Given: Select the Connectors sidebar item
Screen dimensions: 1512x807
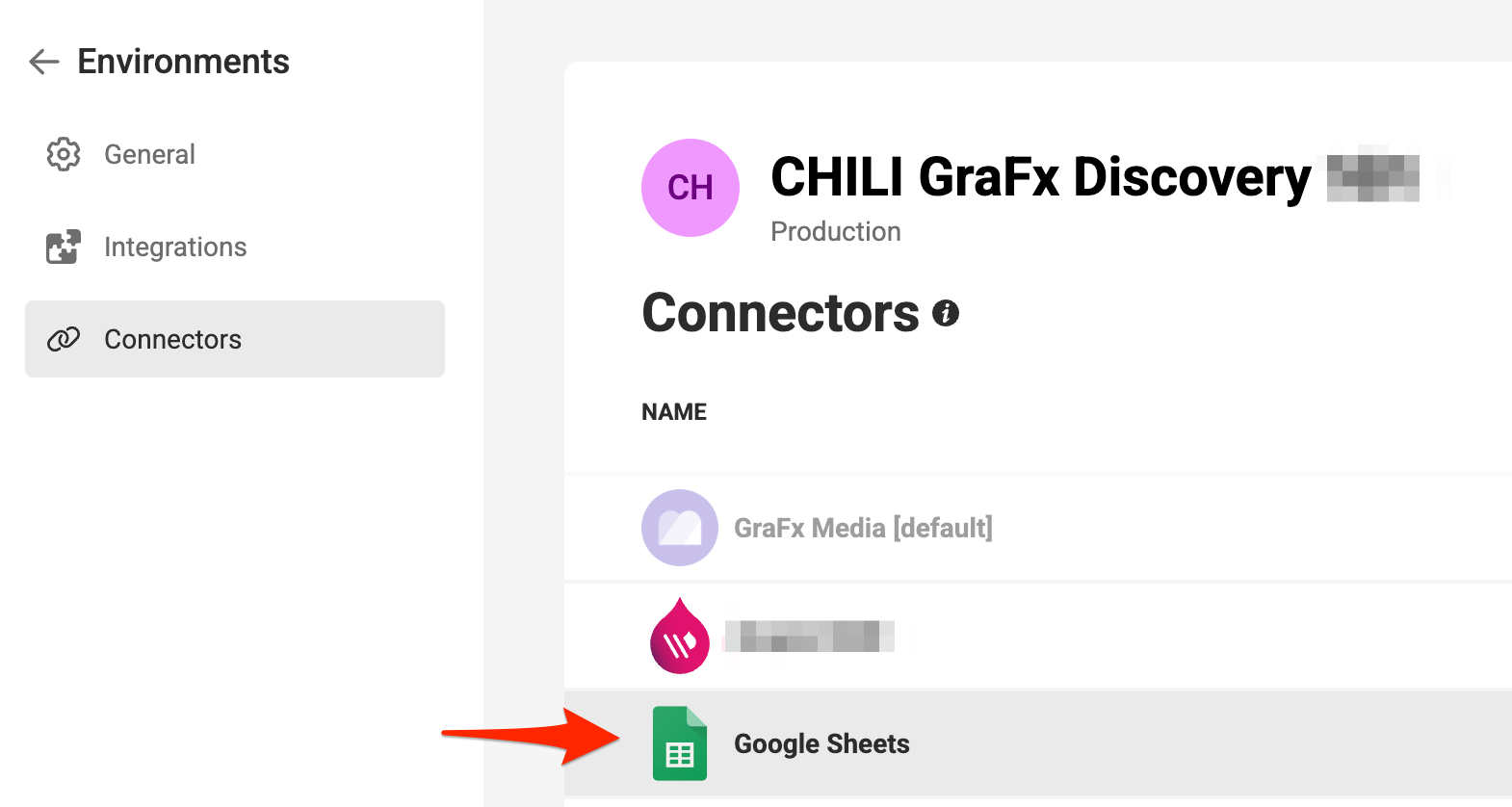Looking at the screenshot, I should 235,339.
